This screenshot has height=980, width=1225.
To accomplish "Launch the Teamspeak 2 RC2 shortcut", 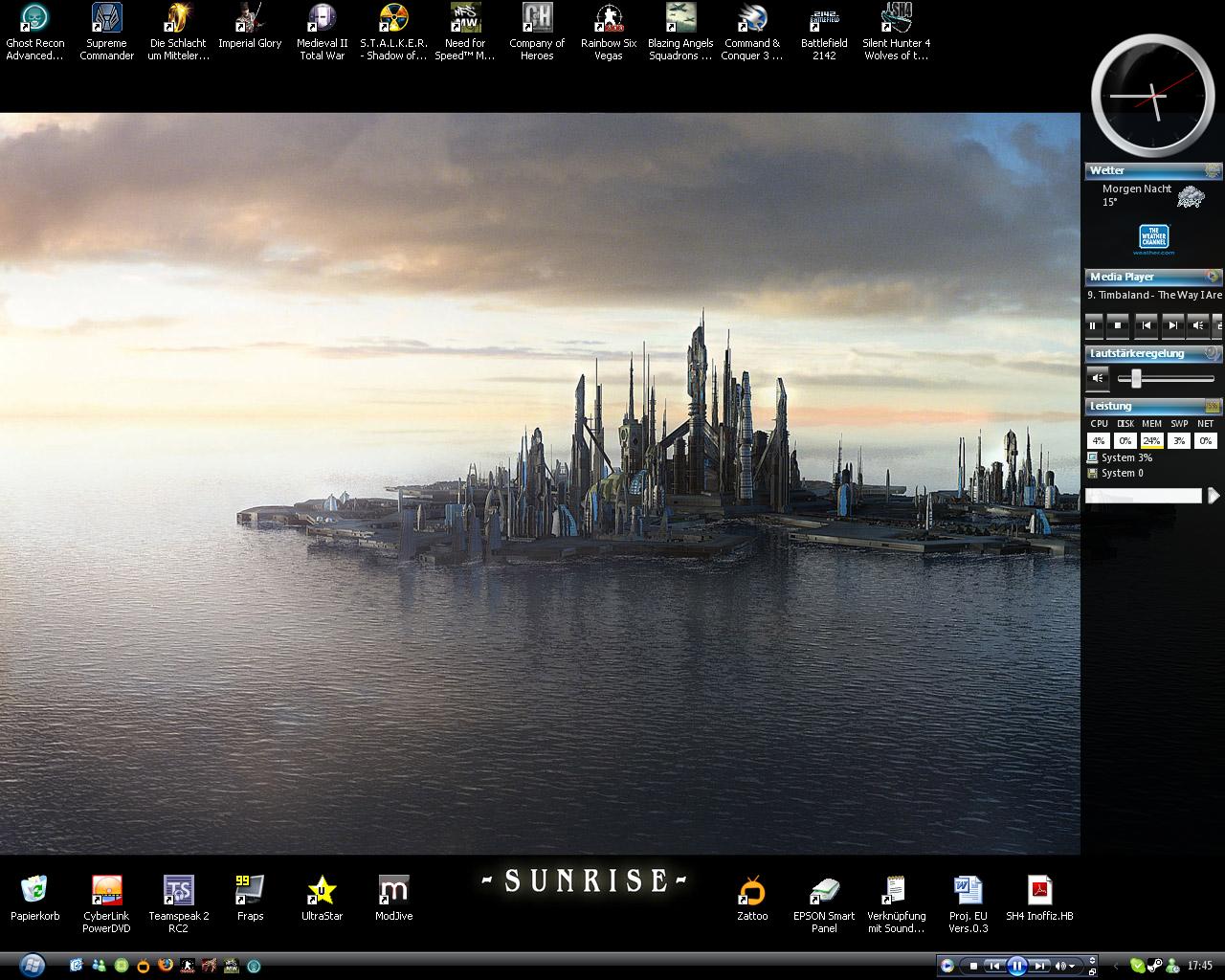I will click(x=178, y=903).
